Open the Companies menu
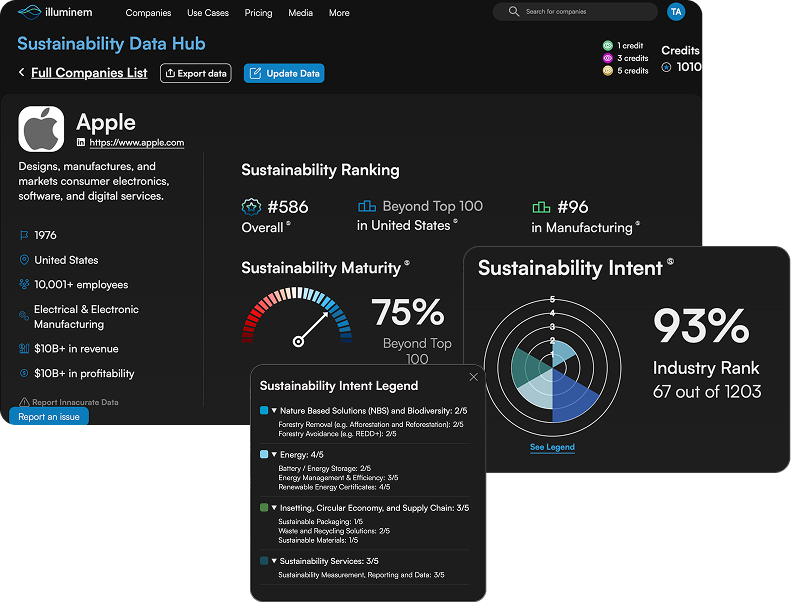This screenshot has width=791, height=602. (x=148, y=13)
